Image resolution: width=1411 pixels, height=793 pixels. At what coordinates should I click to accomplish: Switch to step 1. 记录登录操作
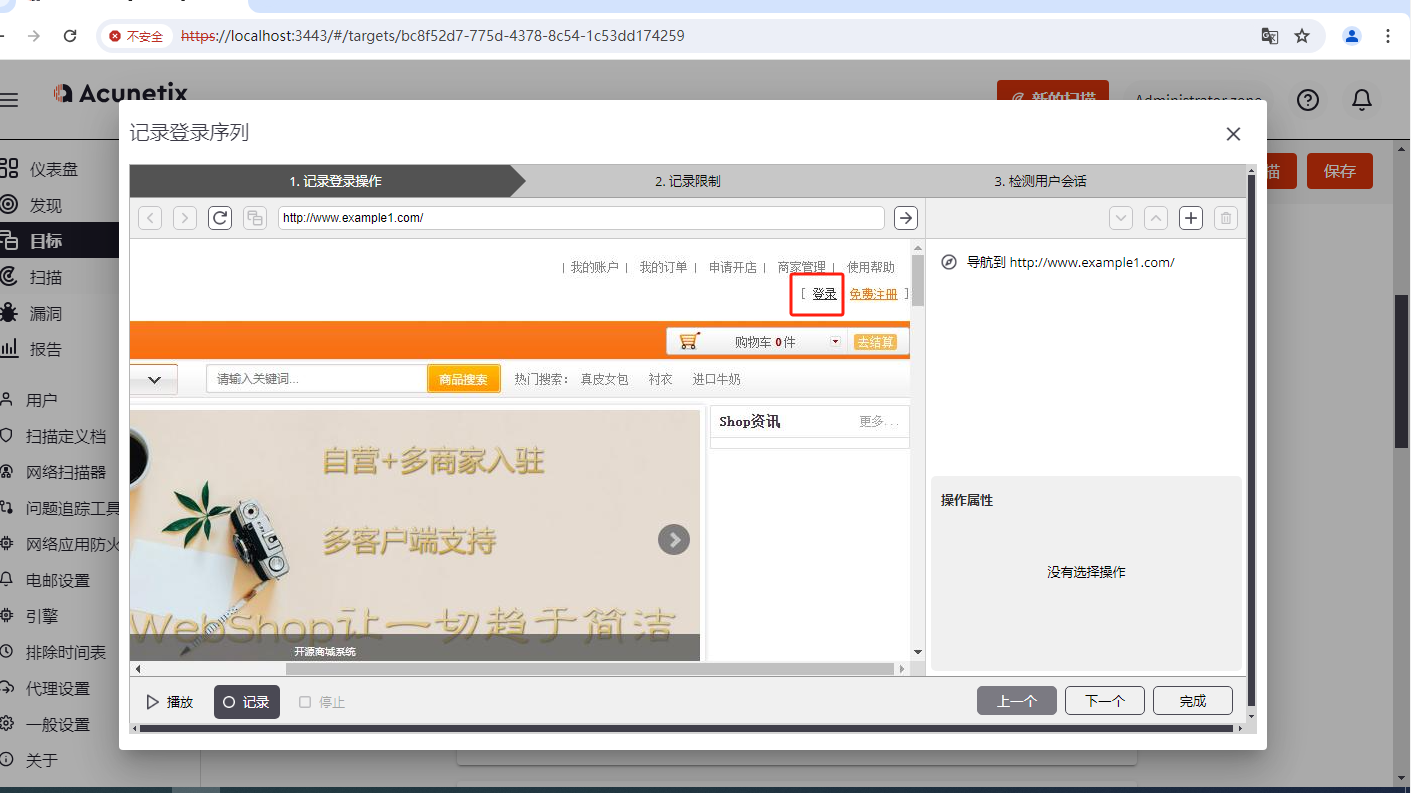pyautogui.click(x=335, y=181)
